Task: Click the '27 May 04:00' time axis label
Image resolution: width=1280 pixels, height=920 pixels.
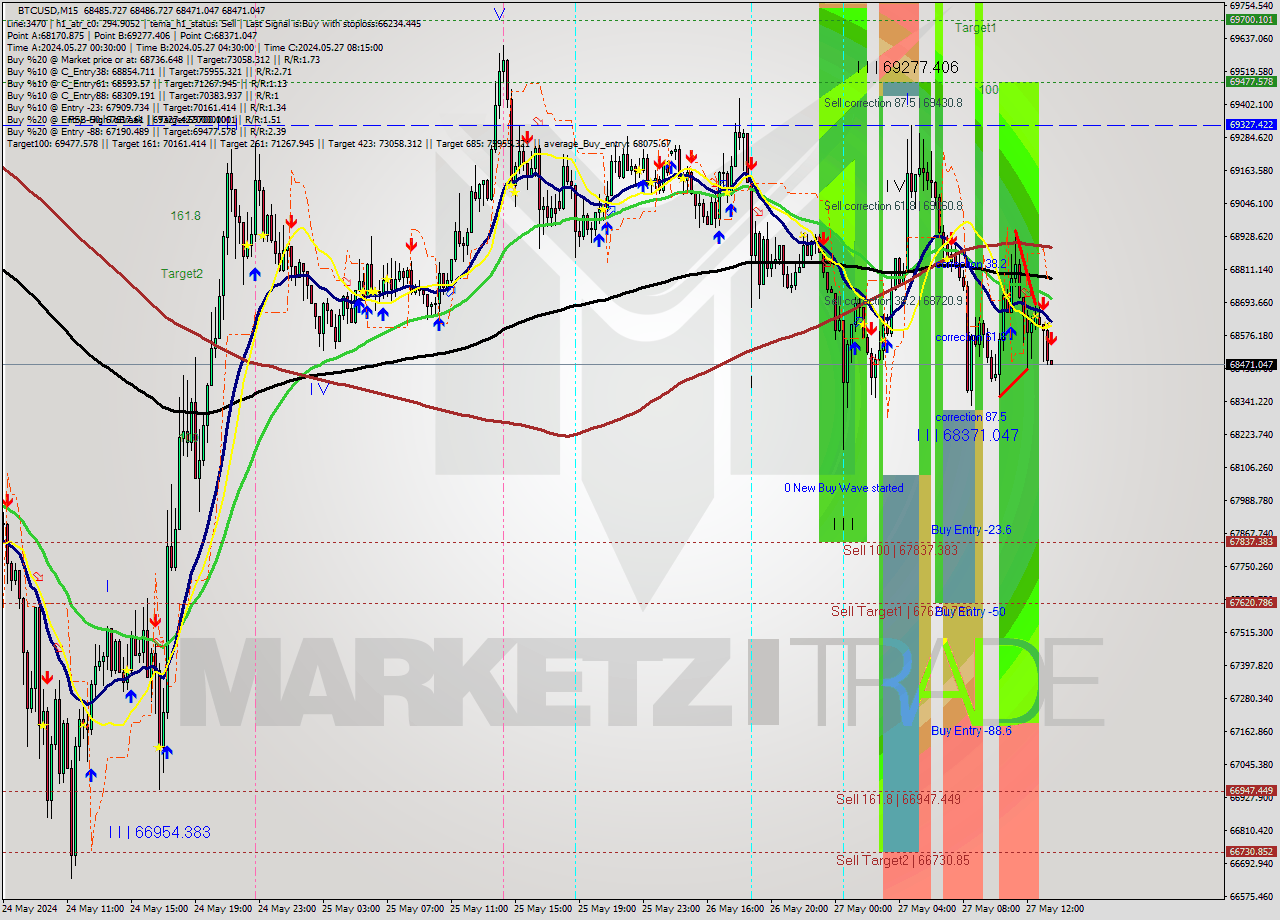Action: point(927,909)
